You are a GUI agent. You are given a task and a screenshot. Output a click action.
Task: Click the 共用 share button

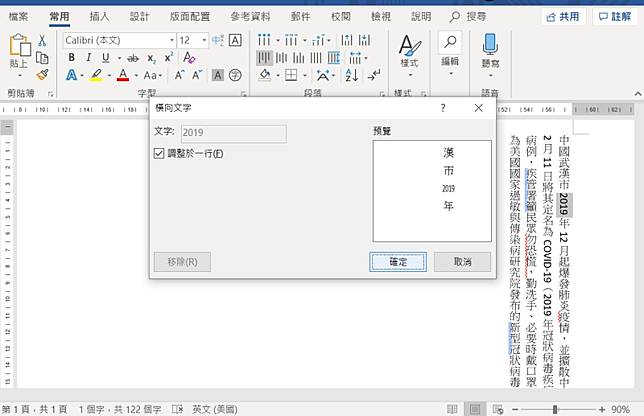pos(562,16)
